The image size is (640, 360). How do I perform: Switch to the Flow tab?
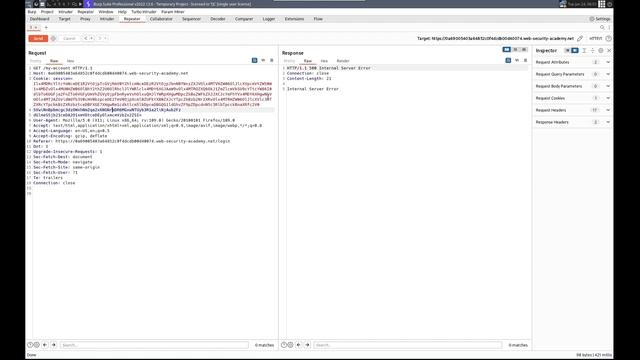318,19
